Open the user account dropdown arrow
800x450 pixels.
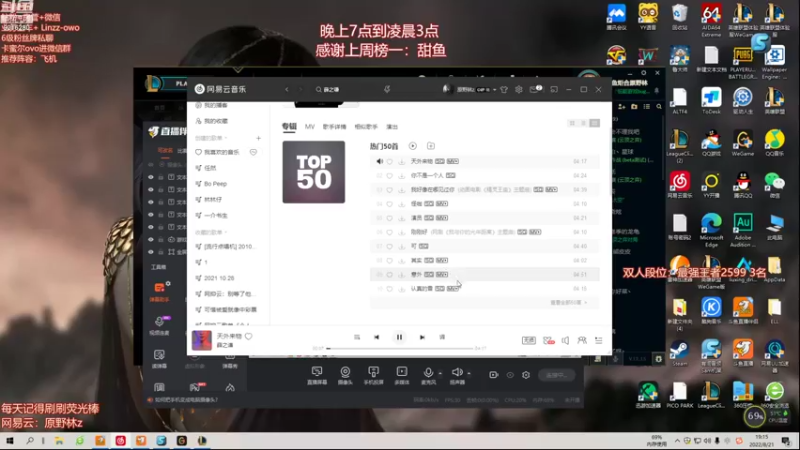494,90
